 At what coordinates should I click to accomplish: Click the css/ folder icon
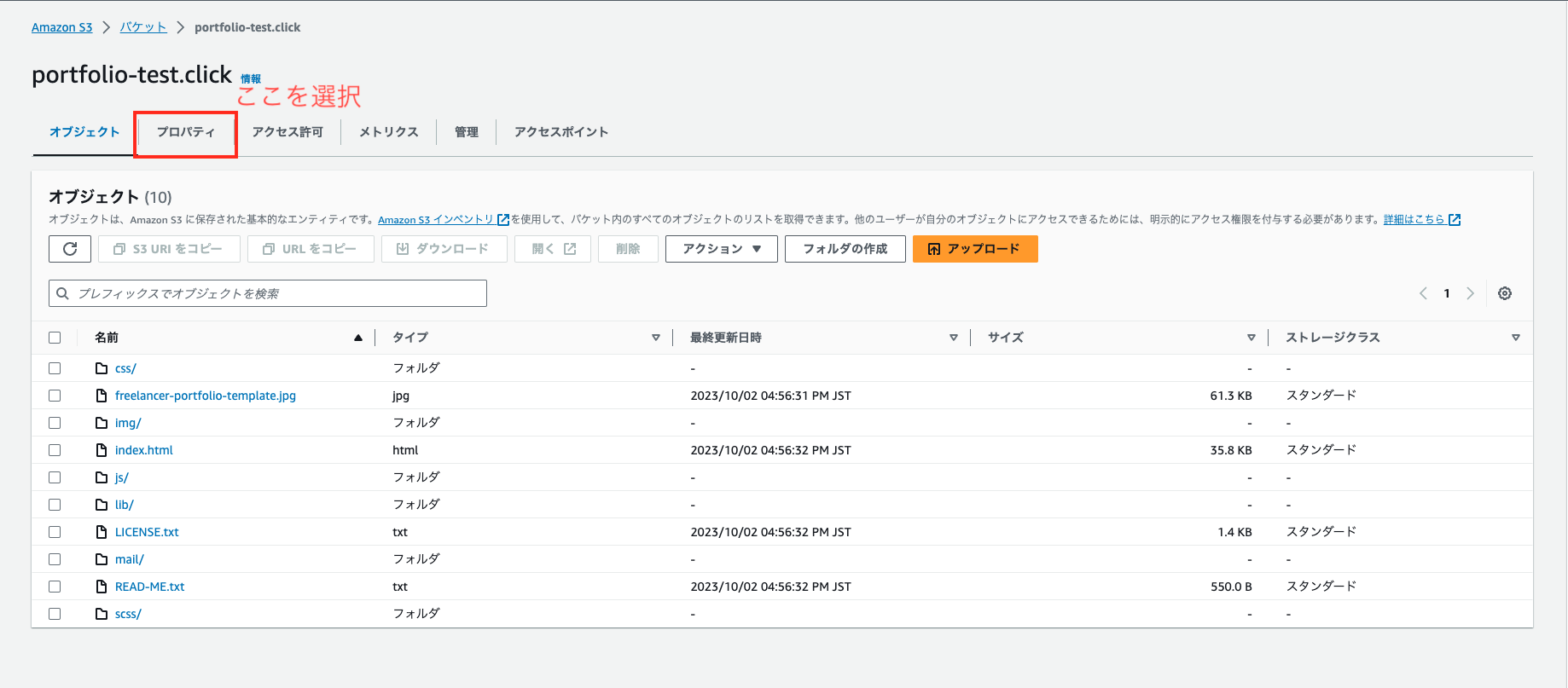coord(102,368)
